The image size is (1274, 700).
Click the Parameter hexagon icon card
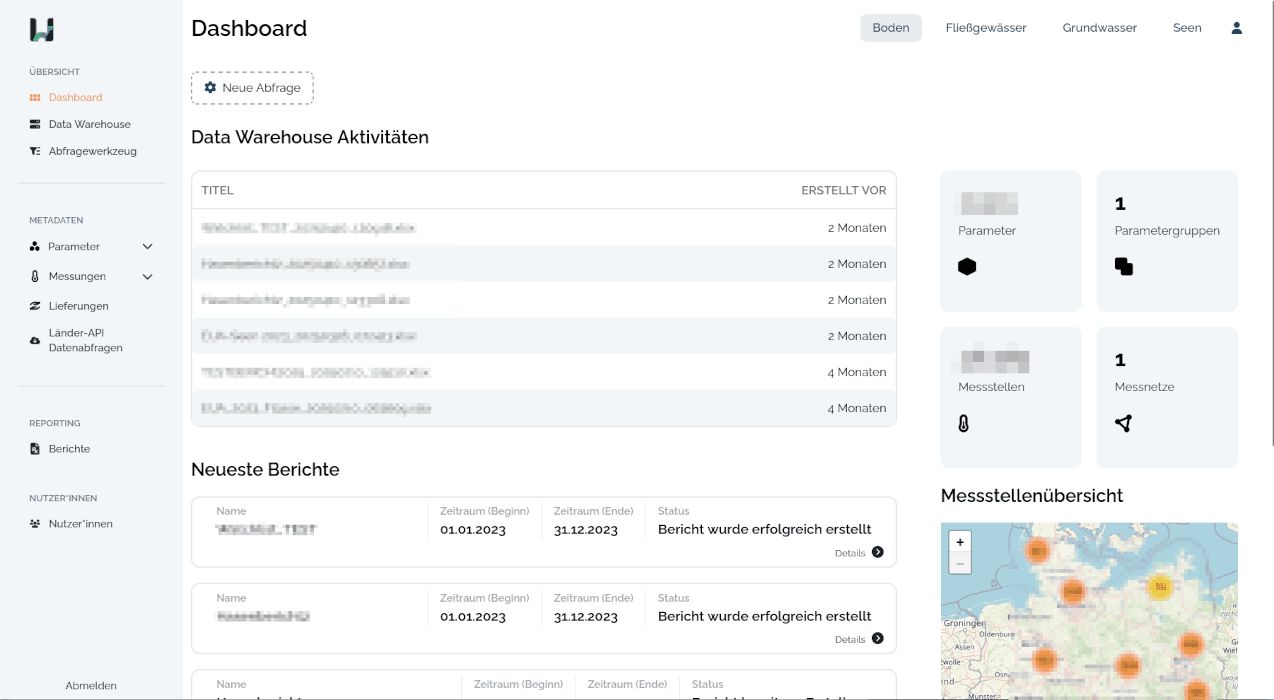pos(967,267)
